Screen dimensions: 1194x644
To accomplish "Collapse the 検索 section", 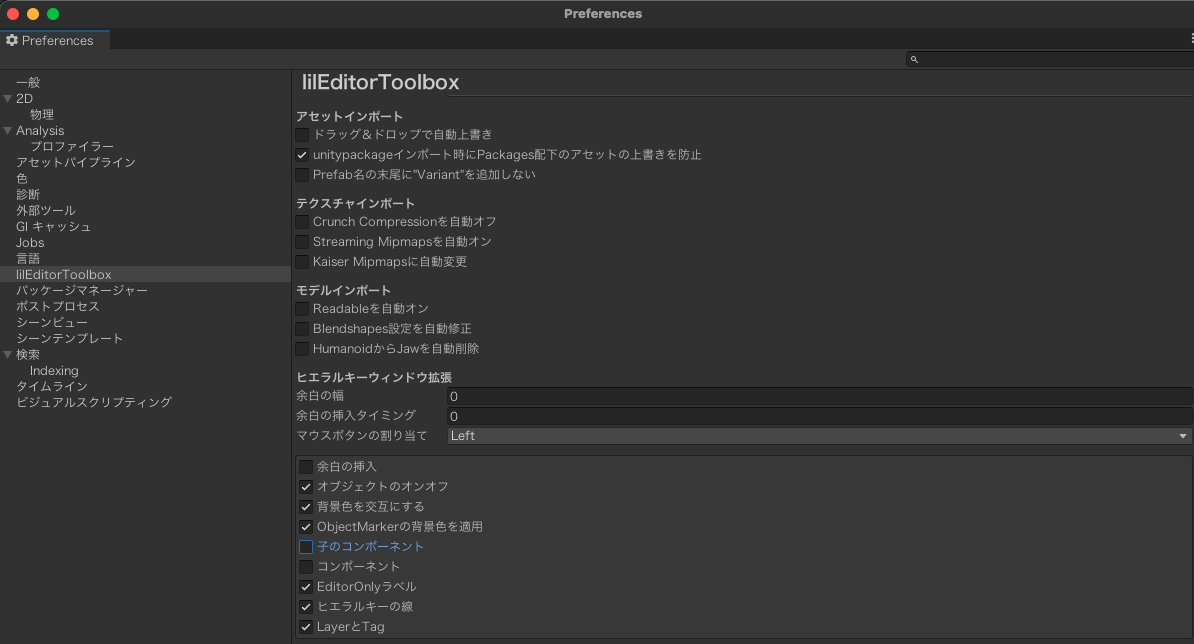I will (9, 354).
